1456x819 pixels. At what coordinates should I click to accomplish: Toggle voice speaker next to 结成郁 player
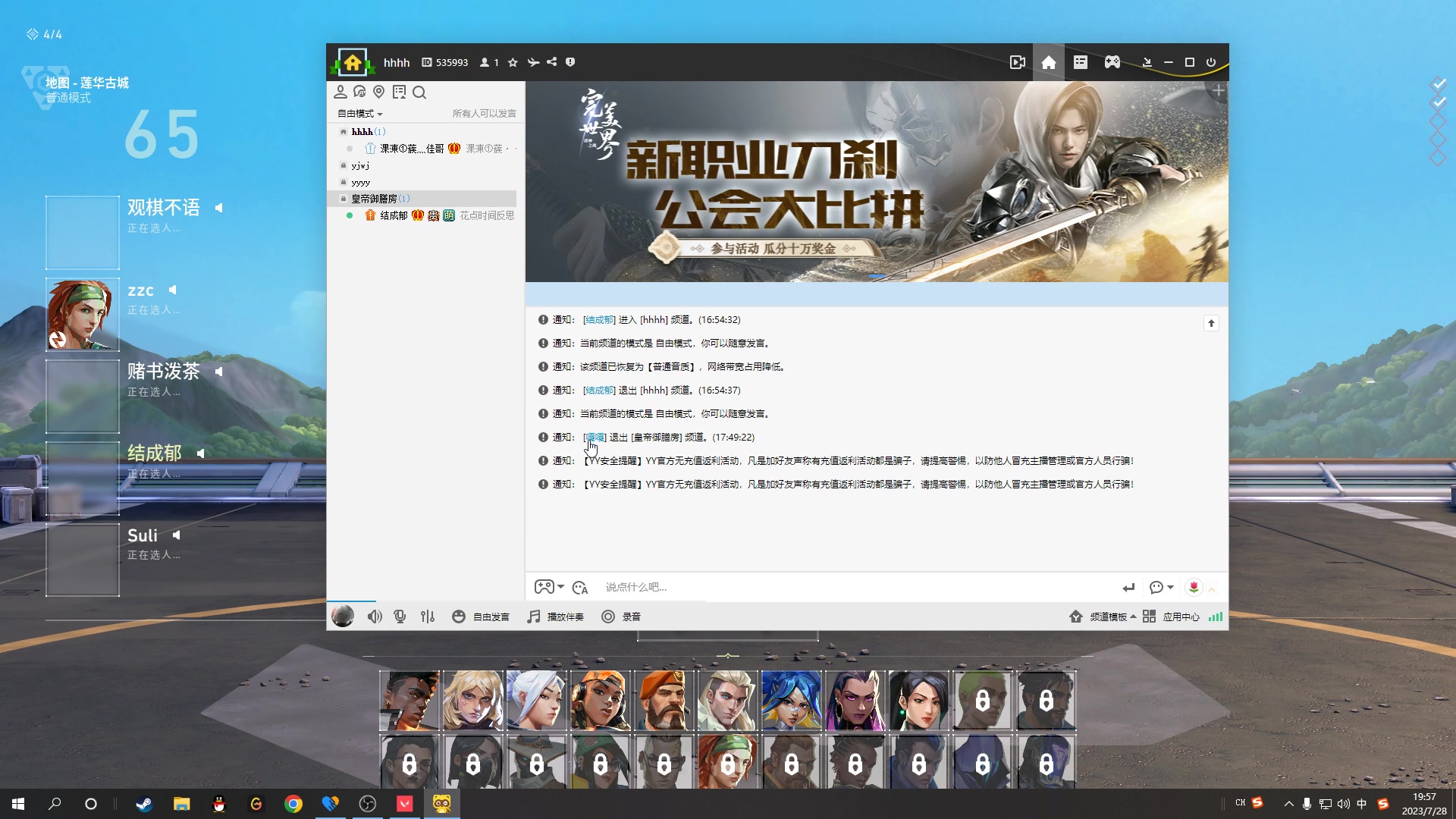point(200,453)
